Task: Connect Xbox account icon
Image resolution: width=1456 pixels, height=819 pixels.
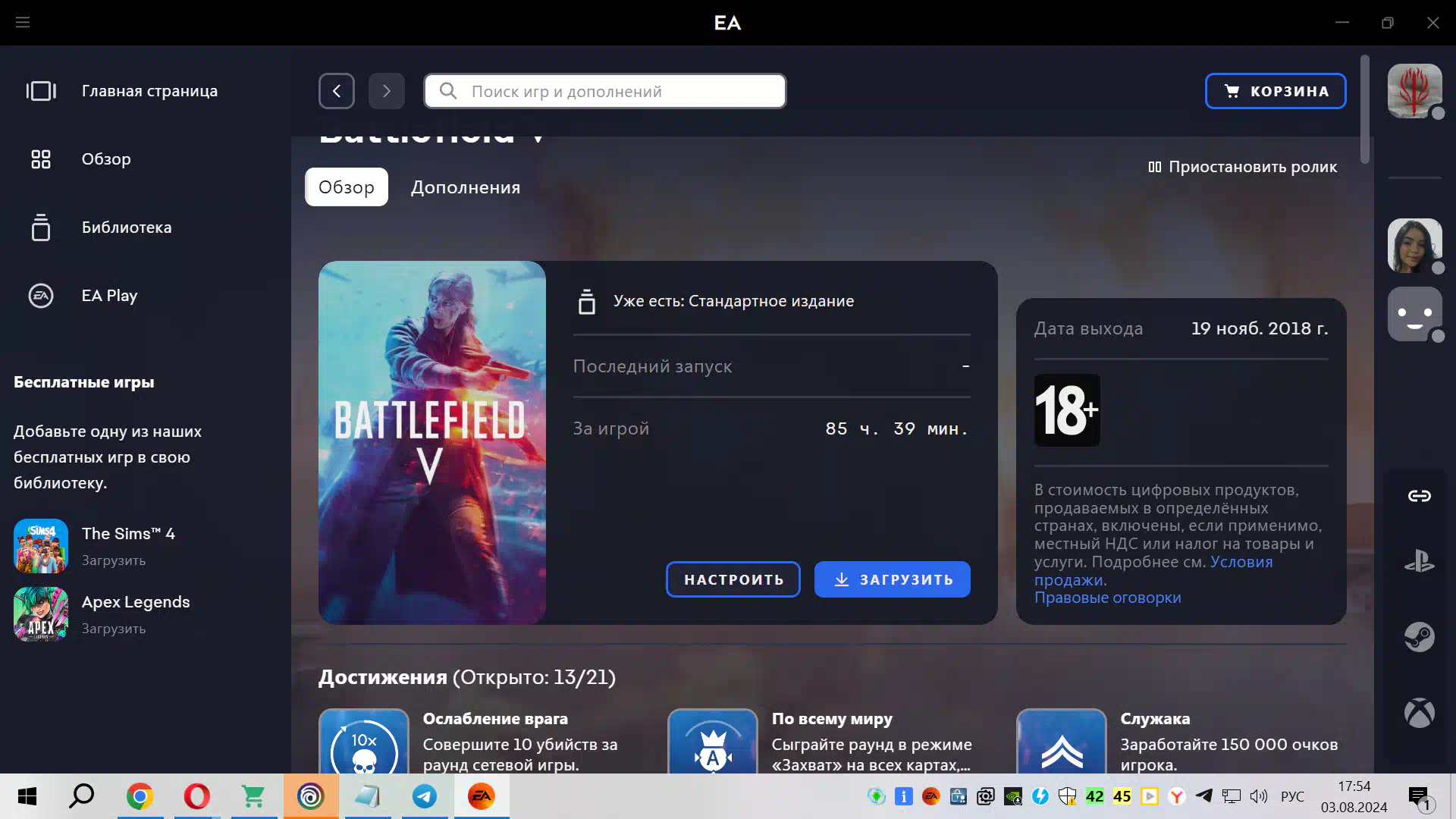Action: [1419, 713]
